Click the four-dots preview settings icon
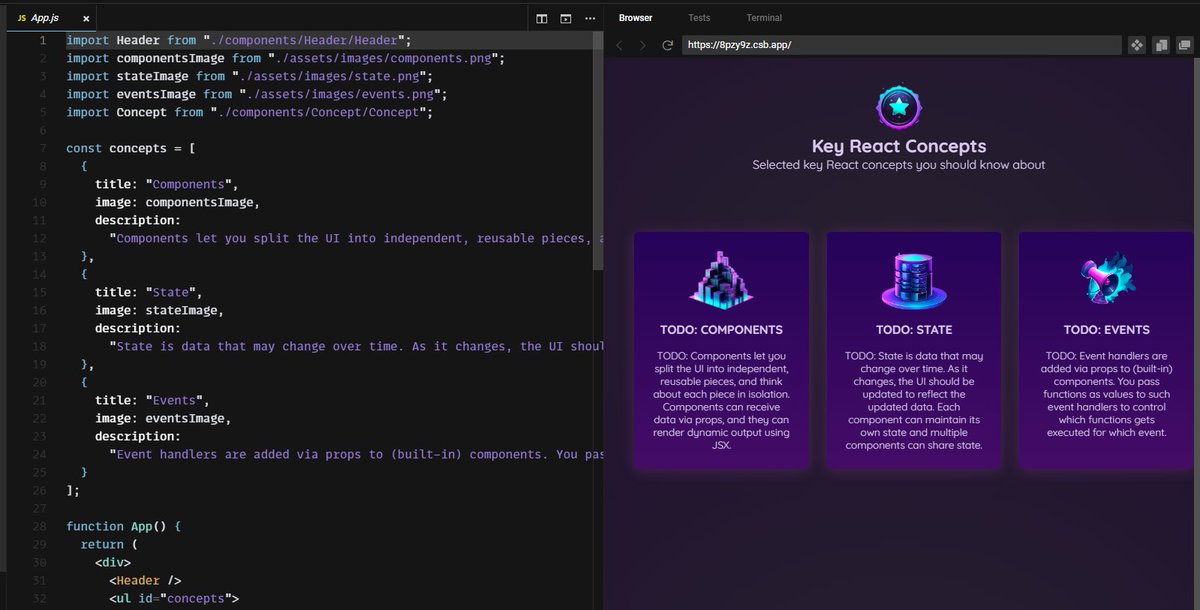 click(1136, 44)
